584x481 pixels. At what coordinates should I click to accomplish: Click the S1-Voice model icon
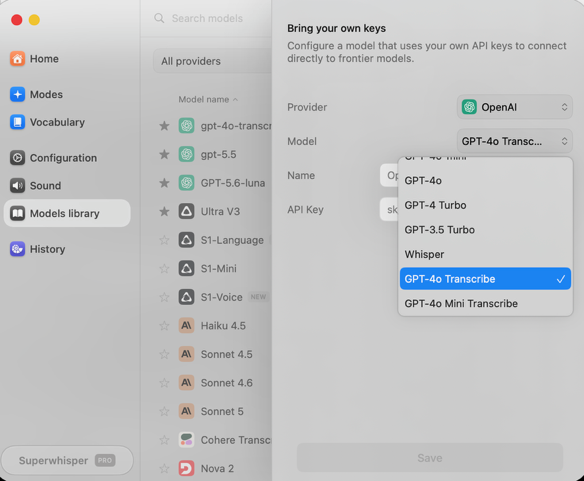(x=186, y=297)
